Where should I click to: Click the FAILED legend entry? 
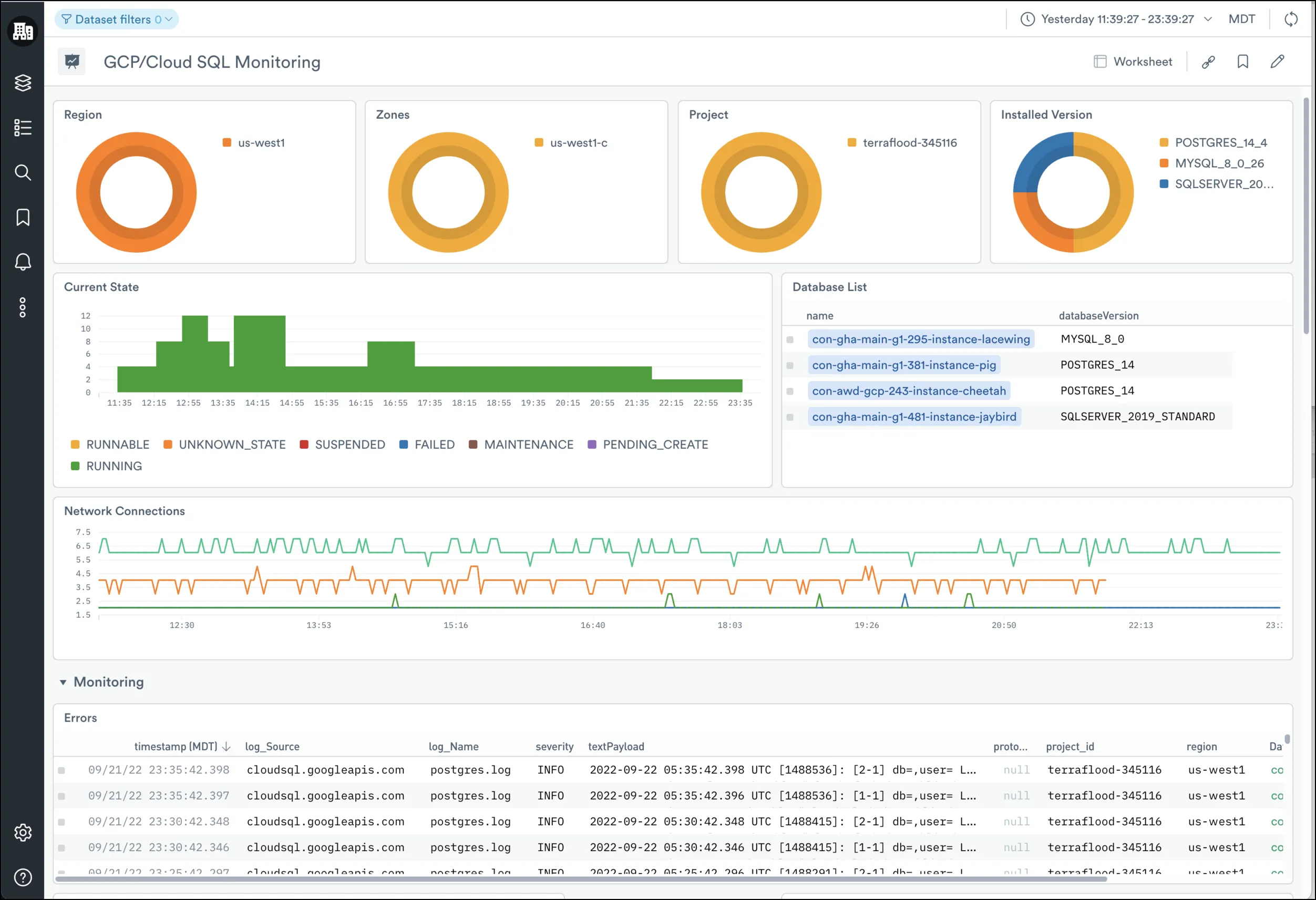[x=427, y=444]
